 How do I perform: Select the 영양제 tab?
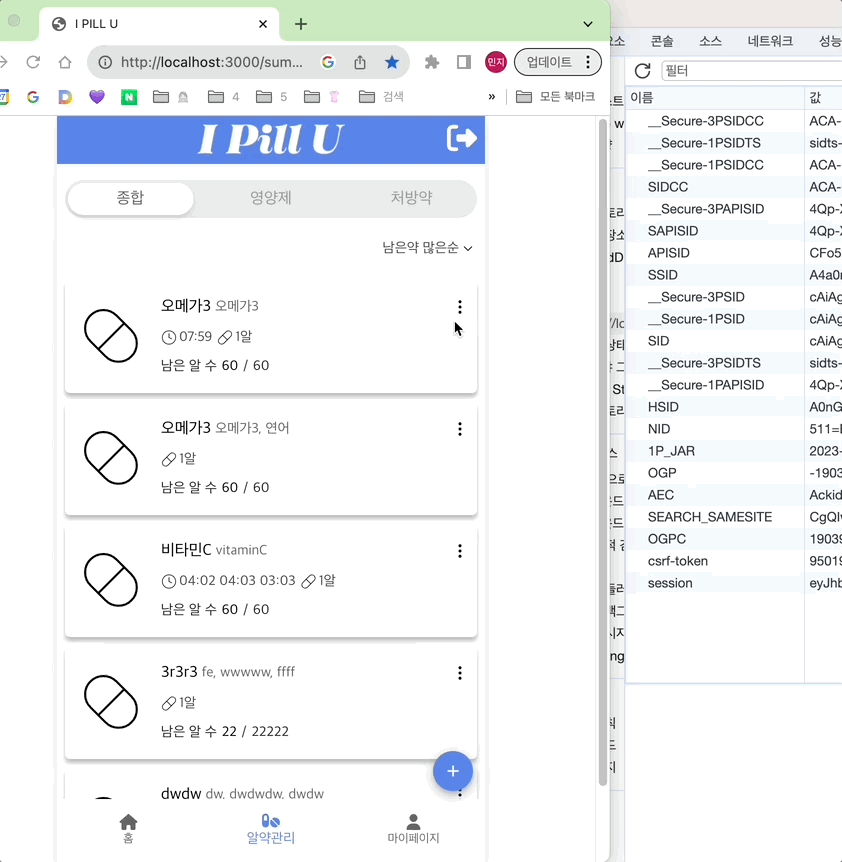pos(271,198)
